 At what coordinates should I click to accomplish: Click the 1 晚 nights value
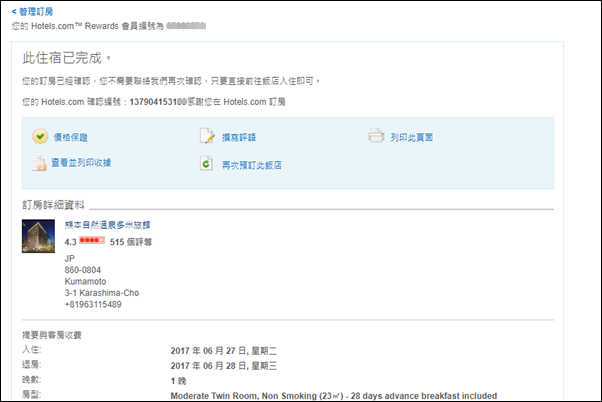click(x=178, y=381)
